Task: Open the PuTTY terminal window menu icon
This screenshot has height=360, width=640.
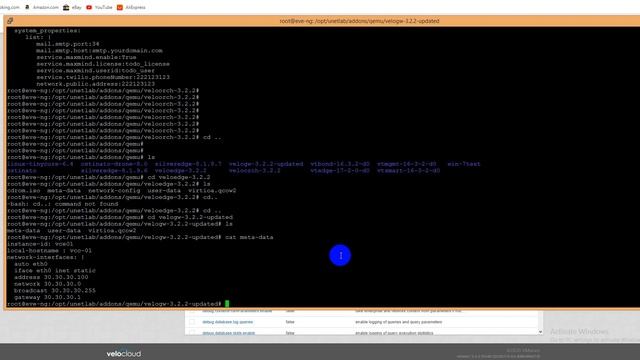Action: [x=10, y=21]
